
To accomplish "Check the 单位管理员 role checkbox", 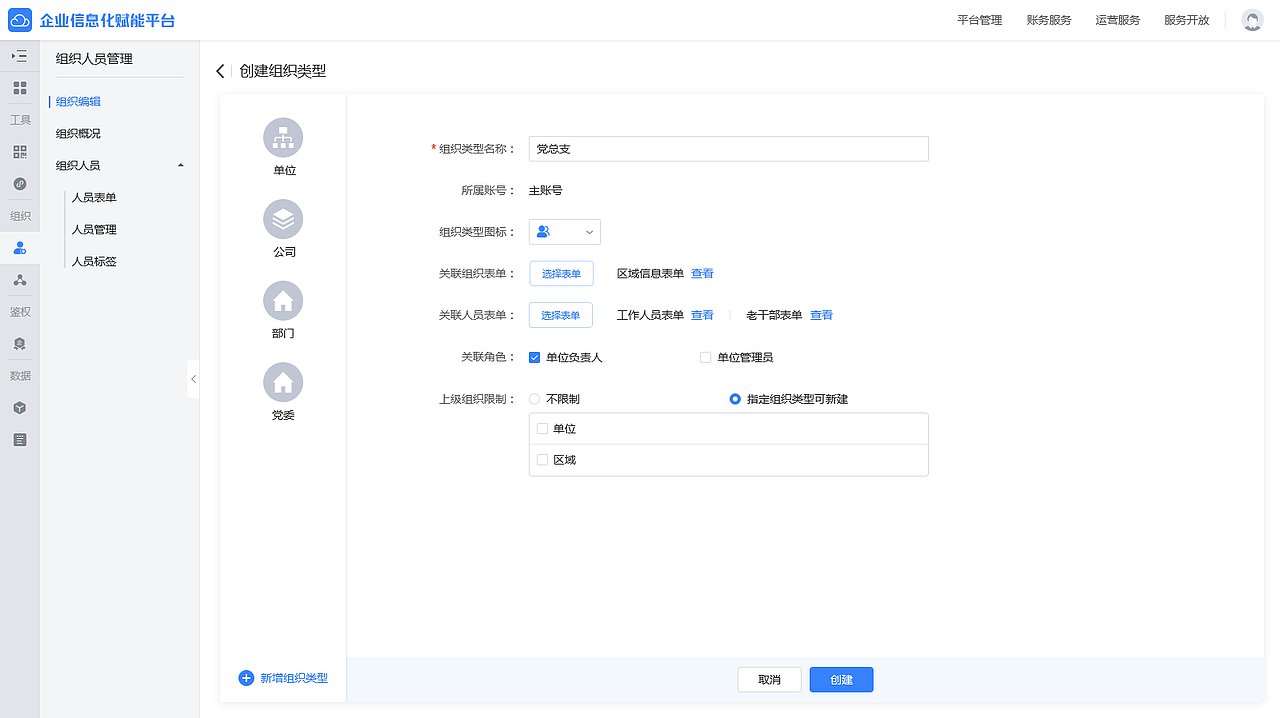I will tap(705, 357).
